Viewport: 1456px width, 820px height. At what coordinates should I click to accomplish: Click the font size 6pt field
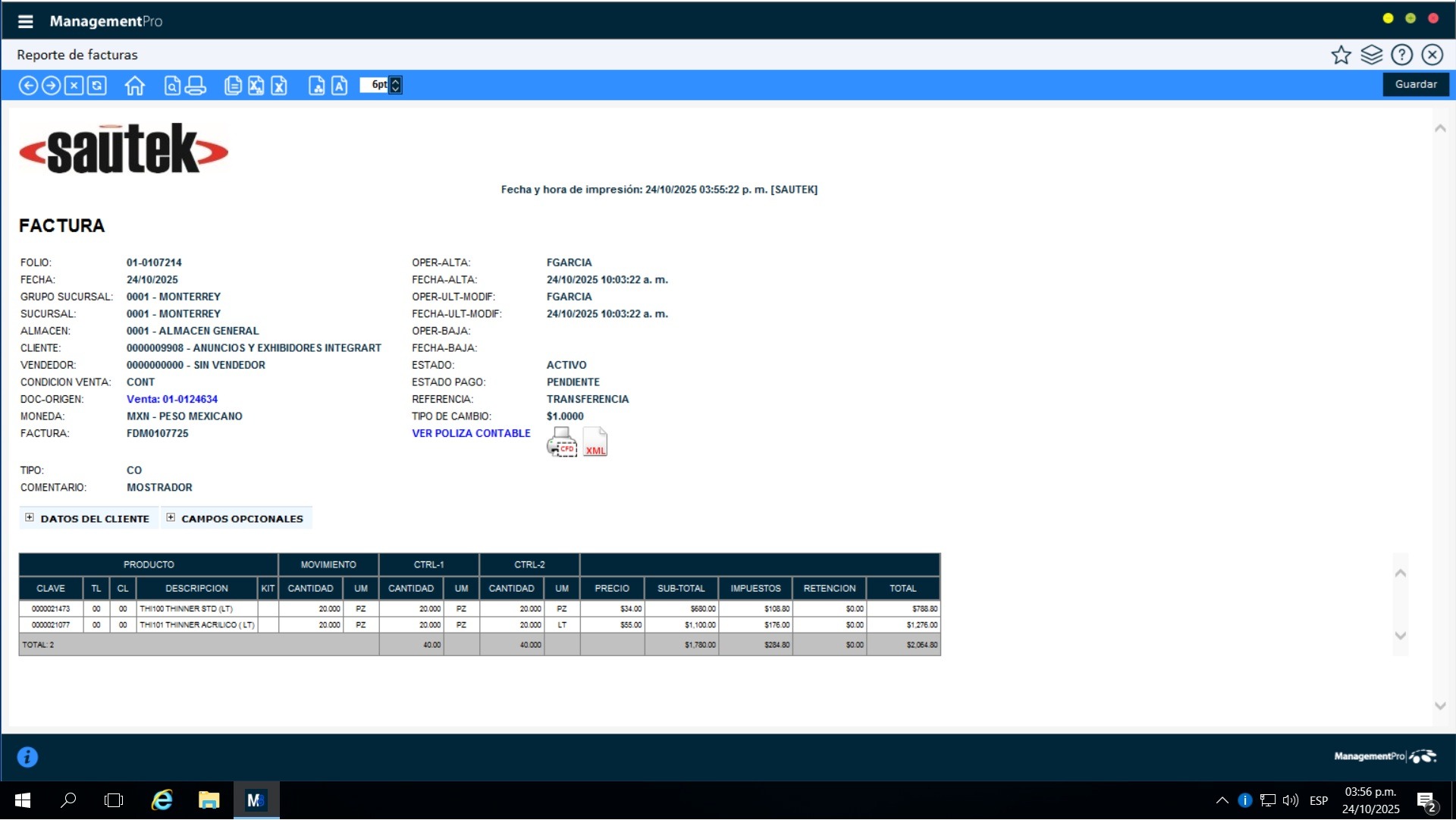point(376,85)
